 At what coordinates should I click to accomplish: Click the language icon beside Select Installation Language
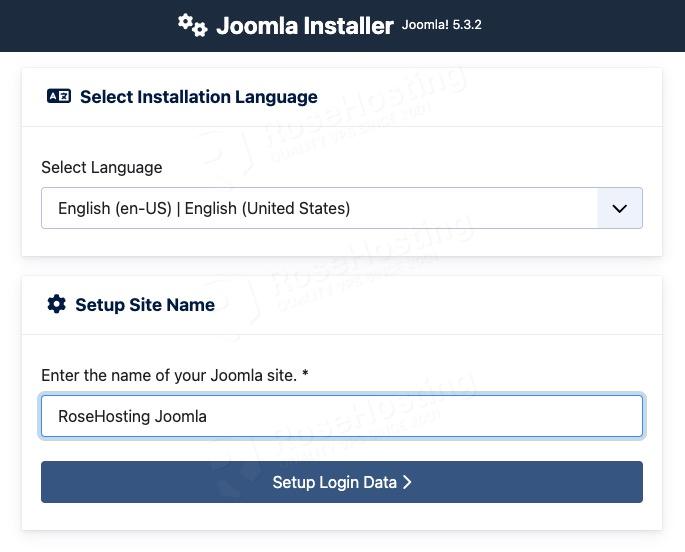[58, 97]
